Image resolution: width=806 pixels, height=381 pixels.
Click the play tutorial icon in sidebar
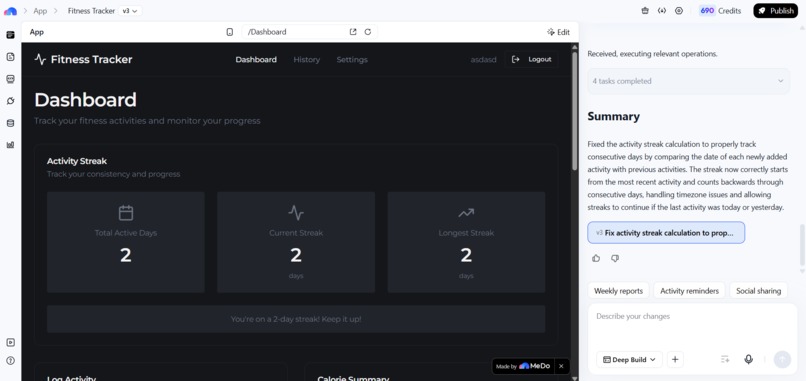point(10,342)
